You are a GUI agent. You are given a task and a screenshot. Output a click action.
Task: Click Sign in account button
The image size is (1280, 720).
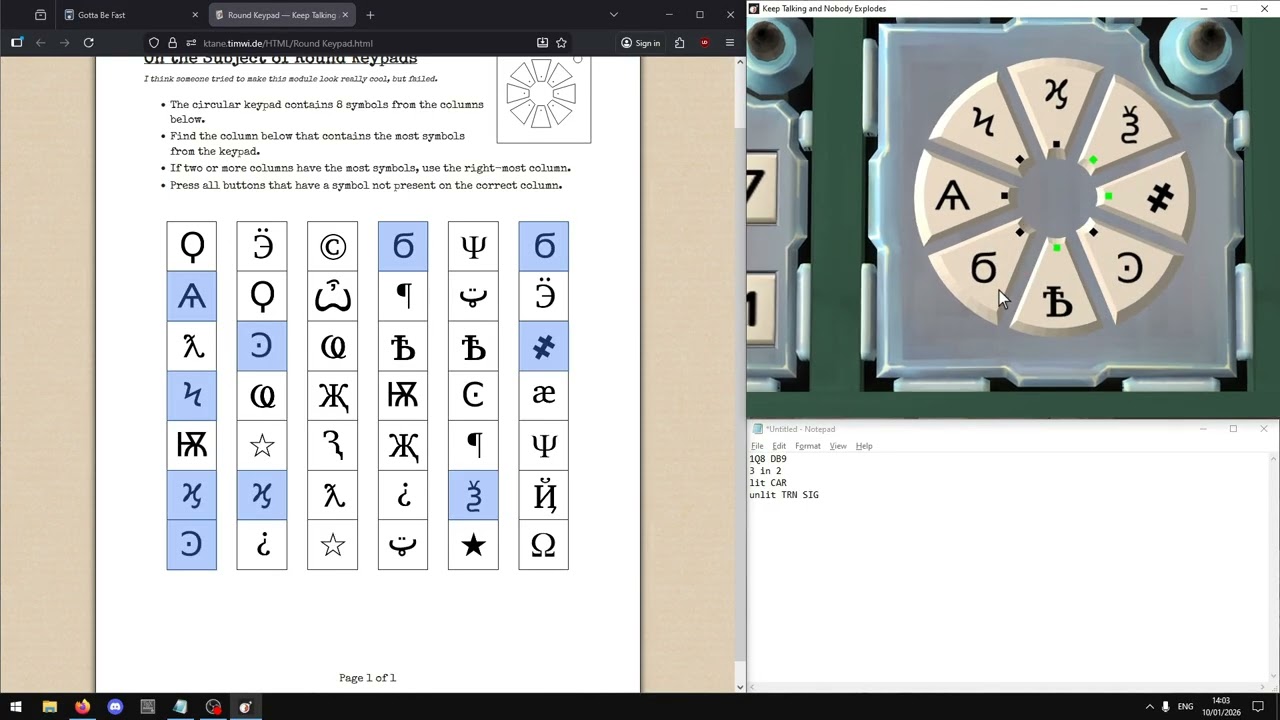(x=640, y=43)
